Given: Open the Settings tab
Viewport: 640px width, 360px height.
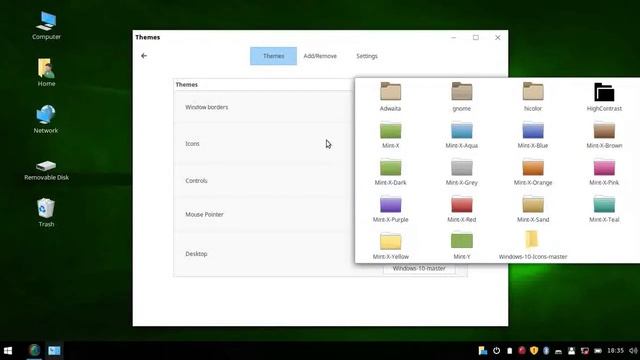Looking at the screenshot, I should tap(367, 56).
